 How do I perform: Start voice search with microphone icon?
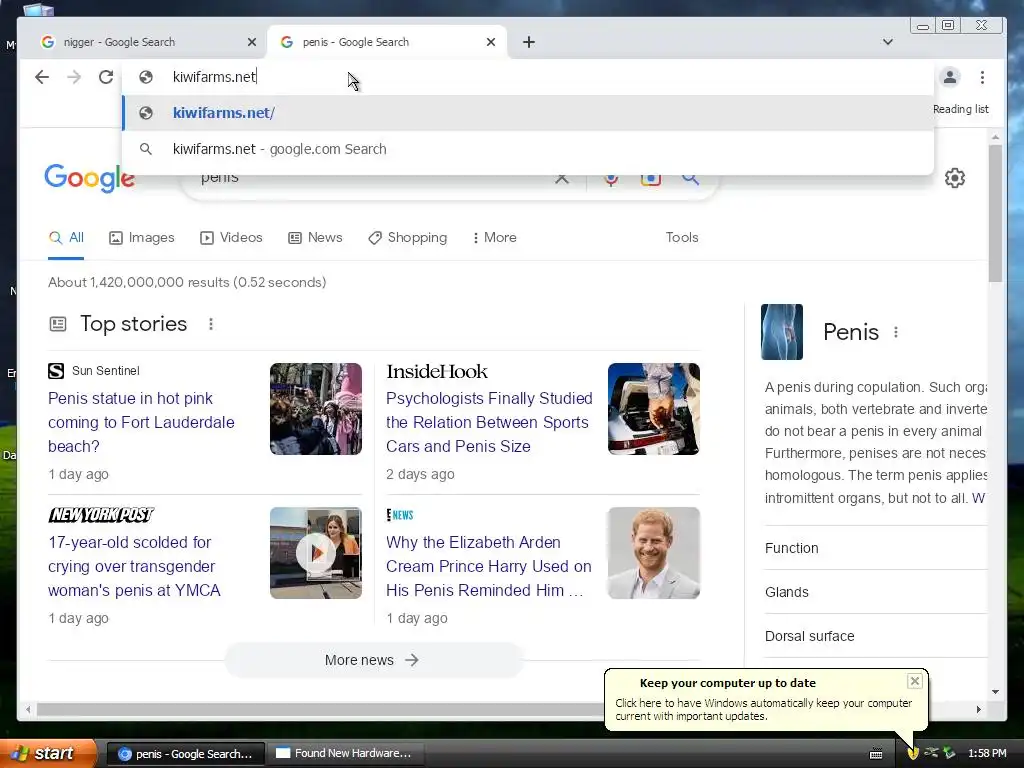(x=611, y=180)
